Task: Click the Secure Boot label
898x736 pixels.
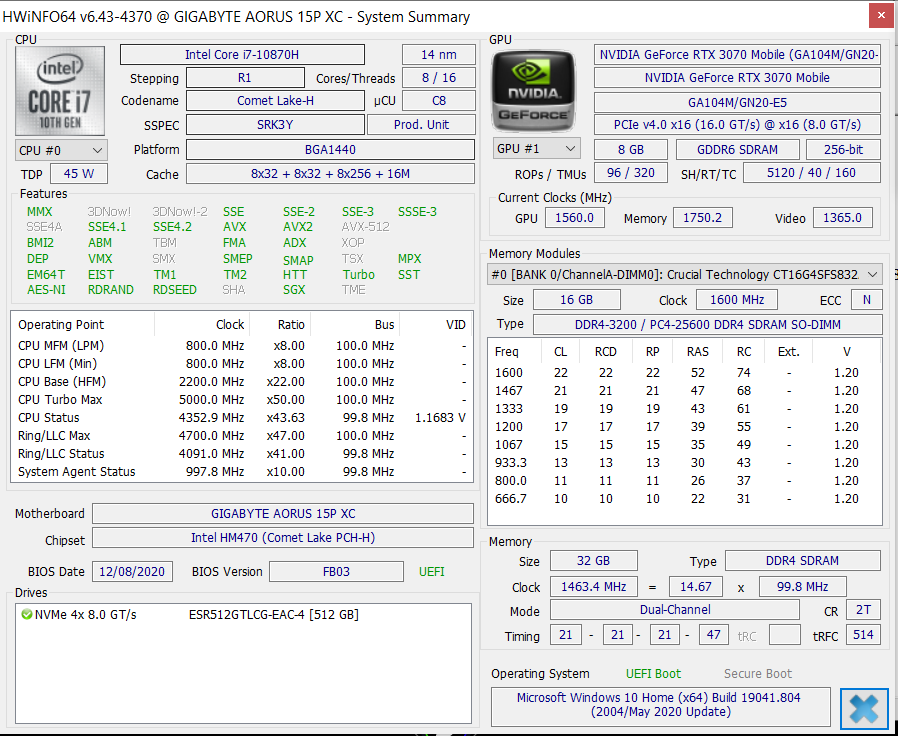Action: tap(758, 674)
